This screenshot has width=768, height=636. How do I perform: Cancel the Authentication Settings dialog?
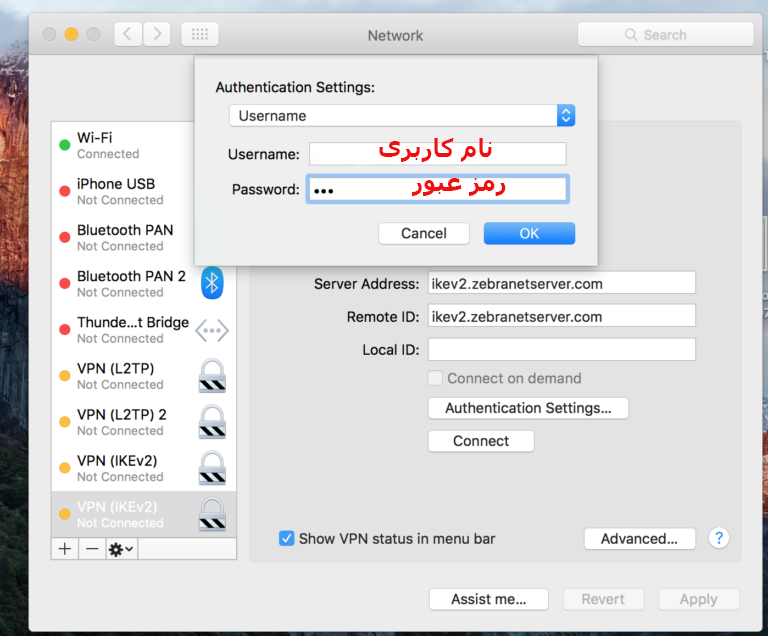click(423, 233)
